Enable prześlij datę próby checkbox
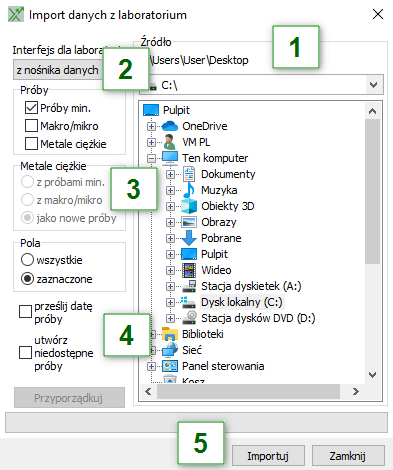 pos(25,312)
